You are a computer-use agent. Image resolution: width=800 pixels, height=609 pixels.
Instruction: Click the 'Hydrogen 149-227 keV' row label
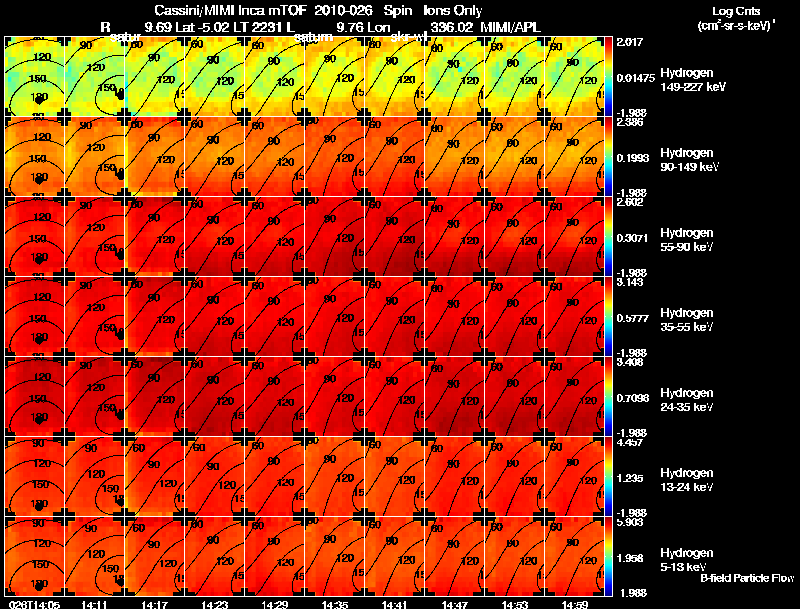693,80
